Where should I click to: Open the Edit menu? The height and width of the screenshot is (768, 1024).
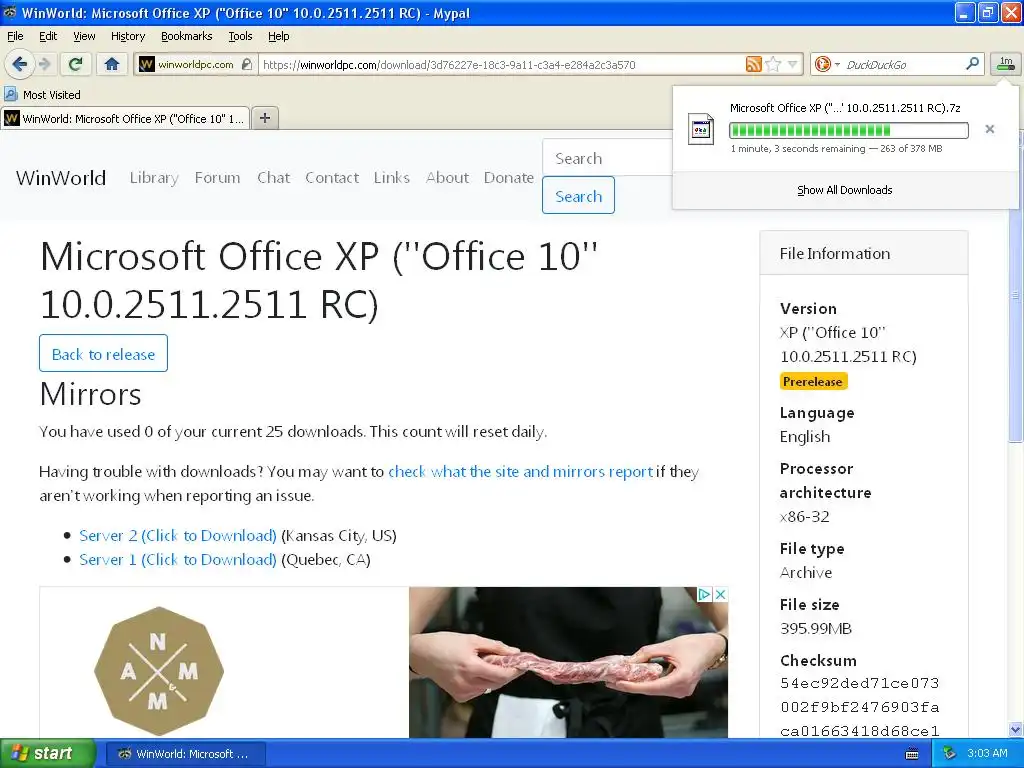pyautogui.click(x=48, y=36)
